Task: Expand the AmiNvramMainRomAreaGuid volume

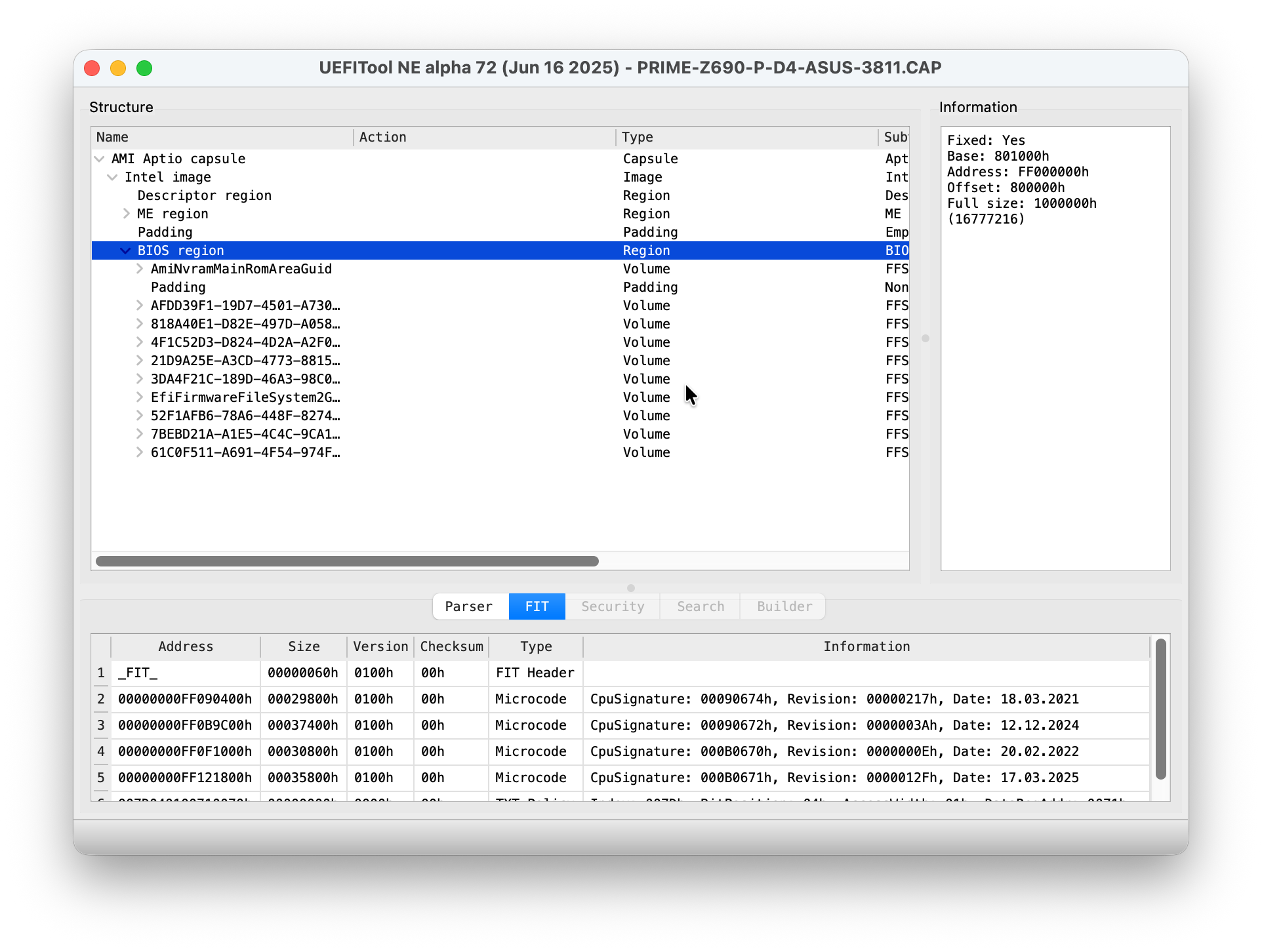Action: (139, 268)
